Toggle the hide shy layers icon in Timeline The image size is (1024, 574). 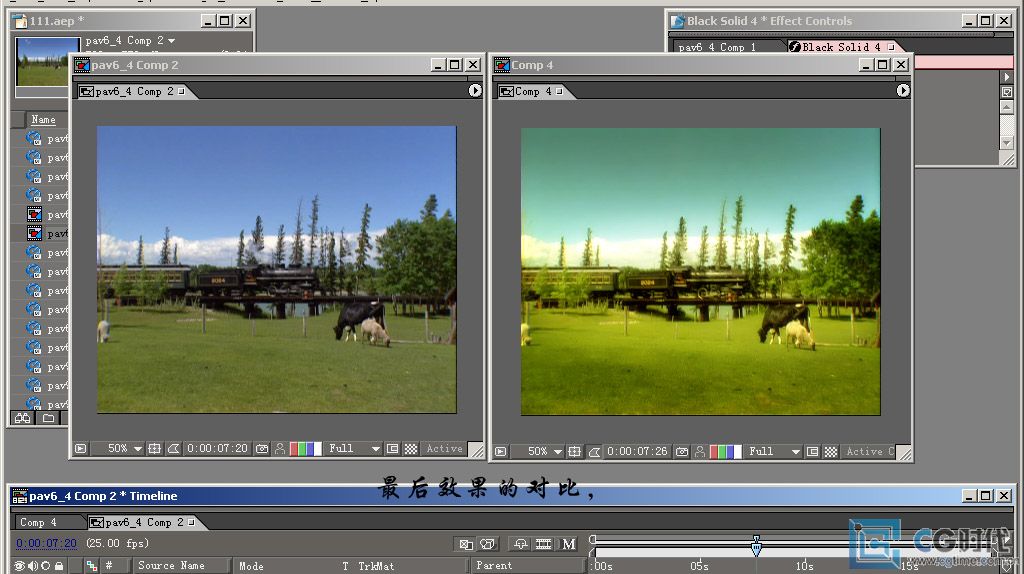tap(466, 544)
